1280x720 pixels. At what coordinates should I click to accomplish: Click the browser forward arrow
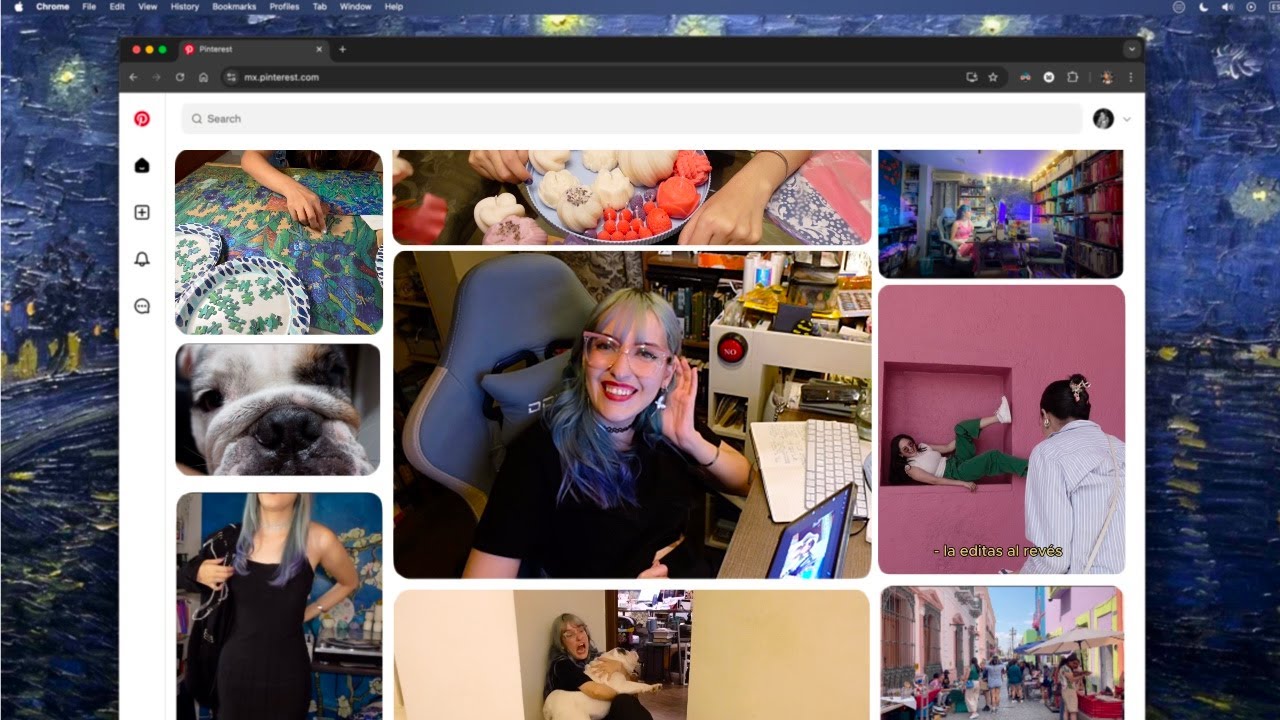pos(157,77)
